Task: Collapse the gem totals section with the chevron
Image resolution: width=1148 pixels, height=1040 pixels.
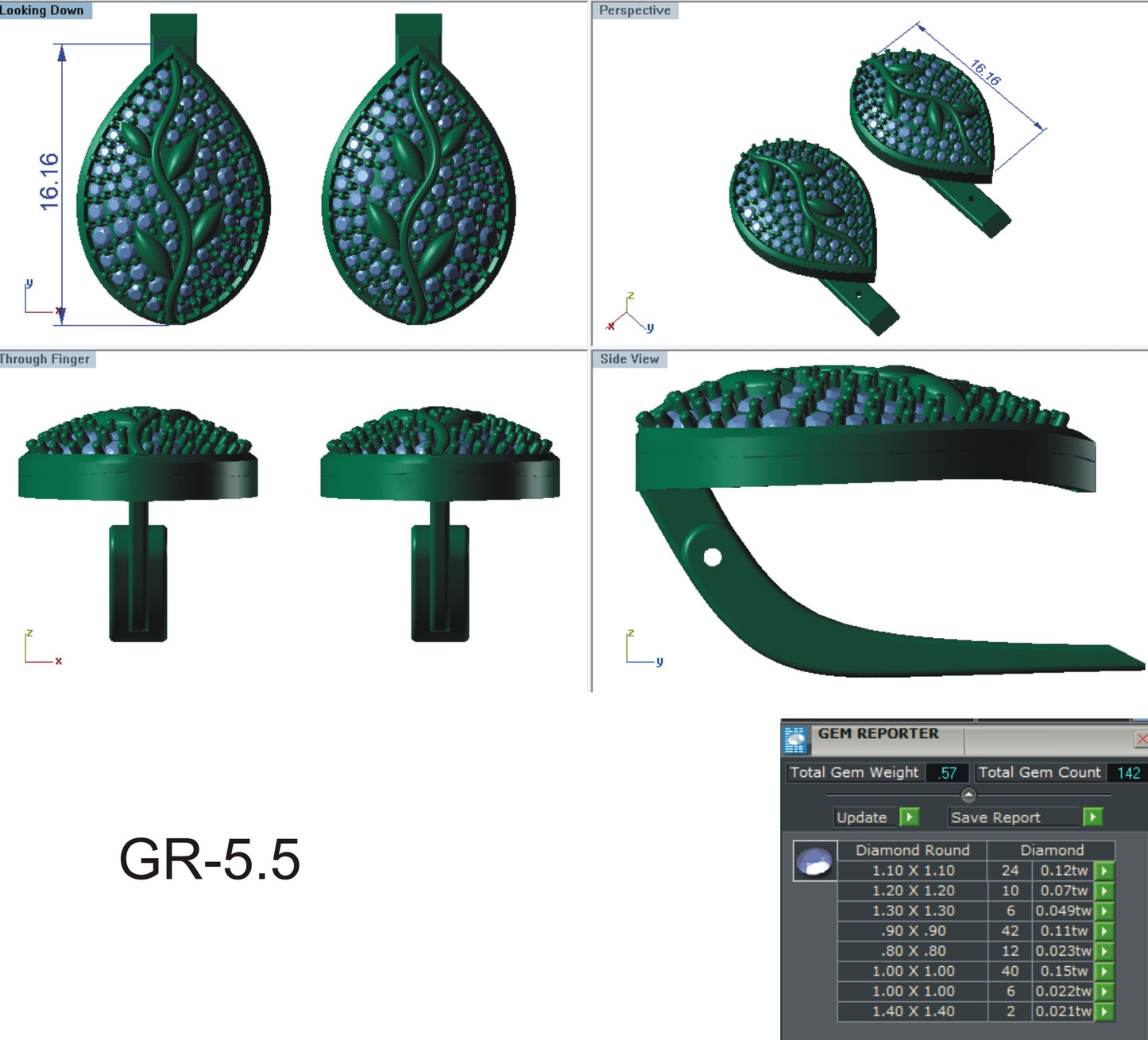Action: pos(968,794)
